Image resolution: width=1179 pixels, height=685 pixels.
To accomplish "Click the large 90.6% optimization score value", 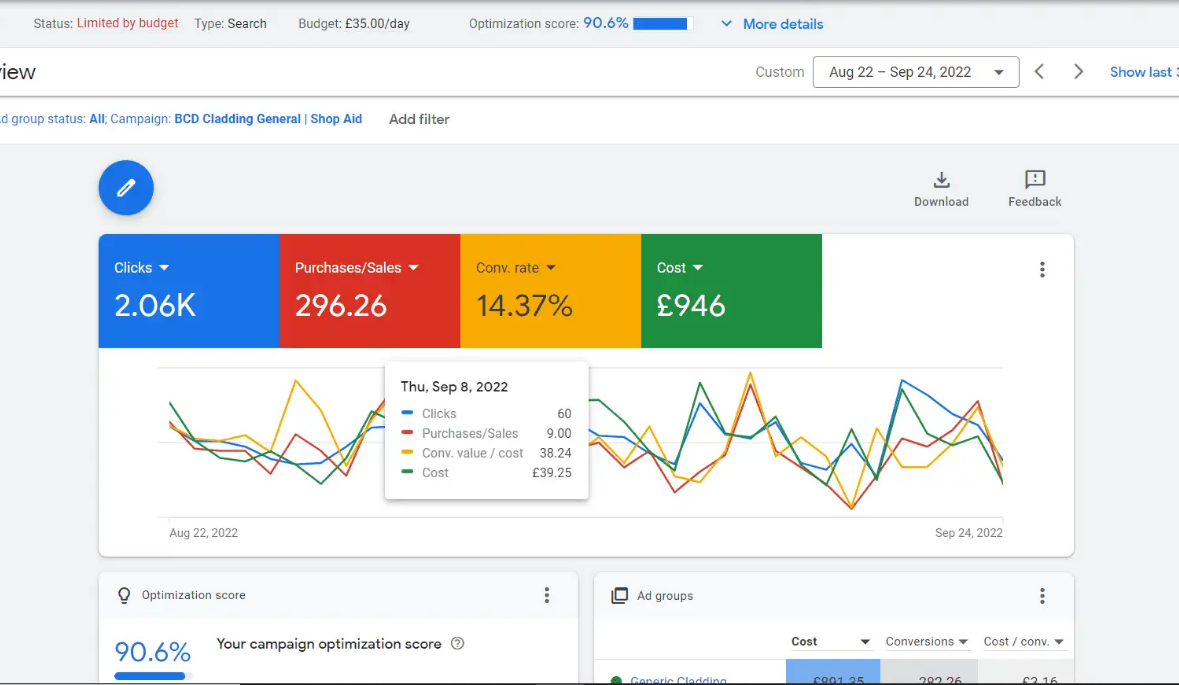I will [153, 651].
